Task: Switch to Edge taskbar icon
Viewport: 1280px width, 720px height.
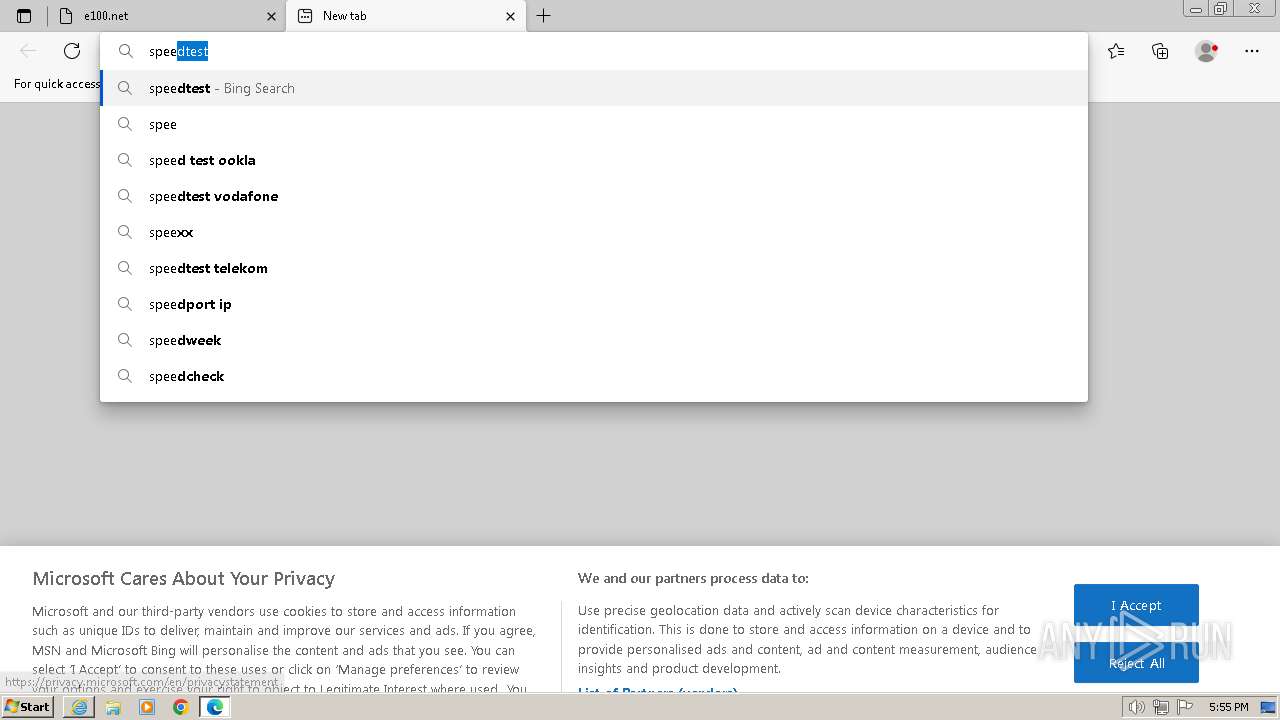Action: click(214, 707)
